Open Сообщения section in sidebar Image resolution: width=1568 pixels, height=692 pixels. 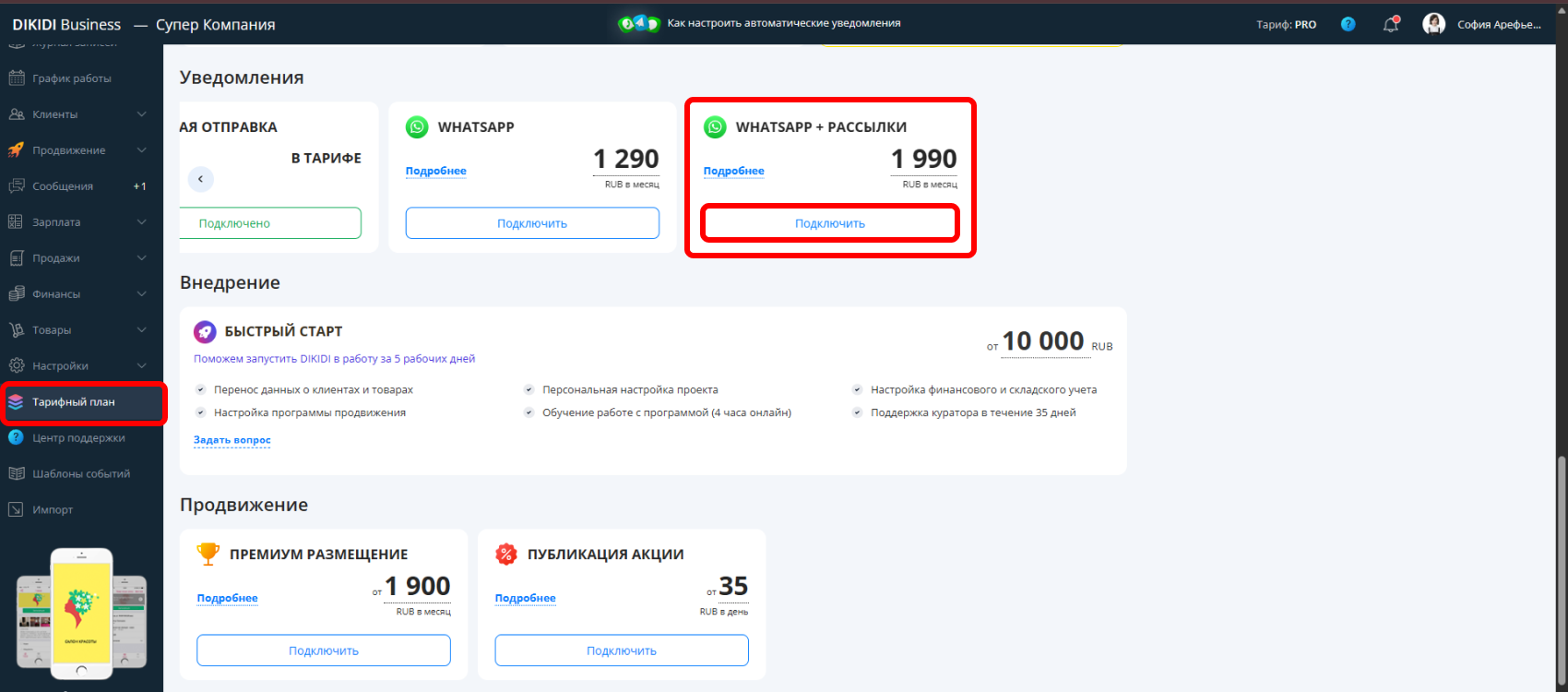(x=63, y=186)
